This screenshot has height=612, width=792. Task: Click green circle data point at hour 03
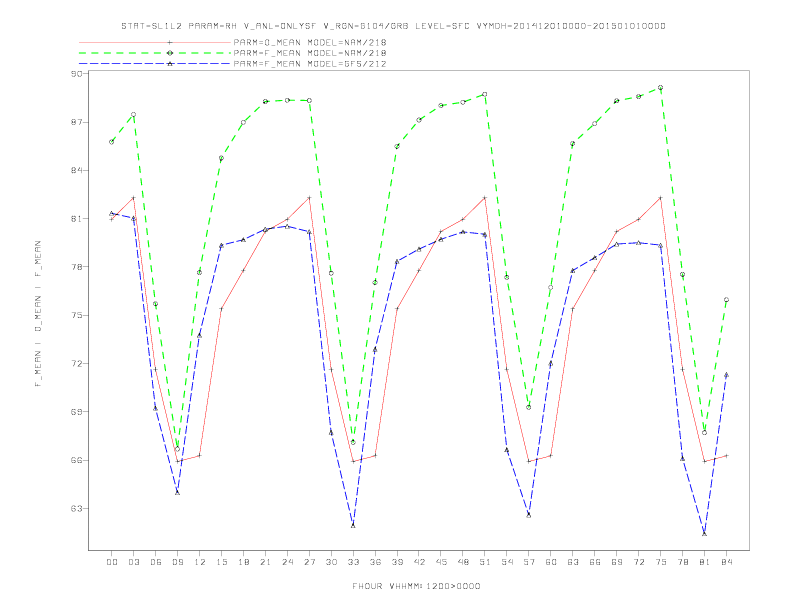(133, 115)
